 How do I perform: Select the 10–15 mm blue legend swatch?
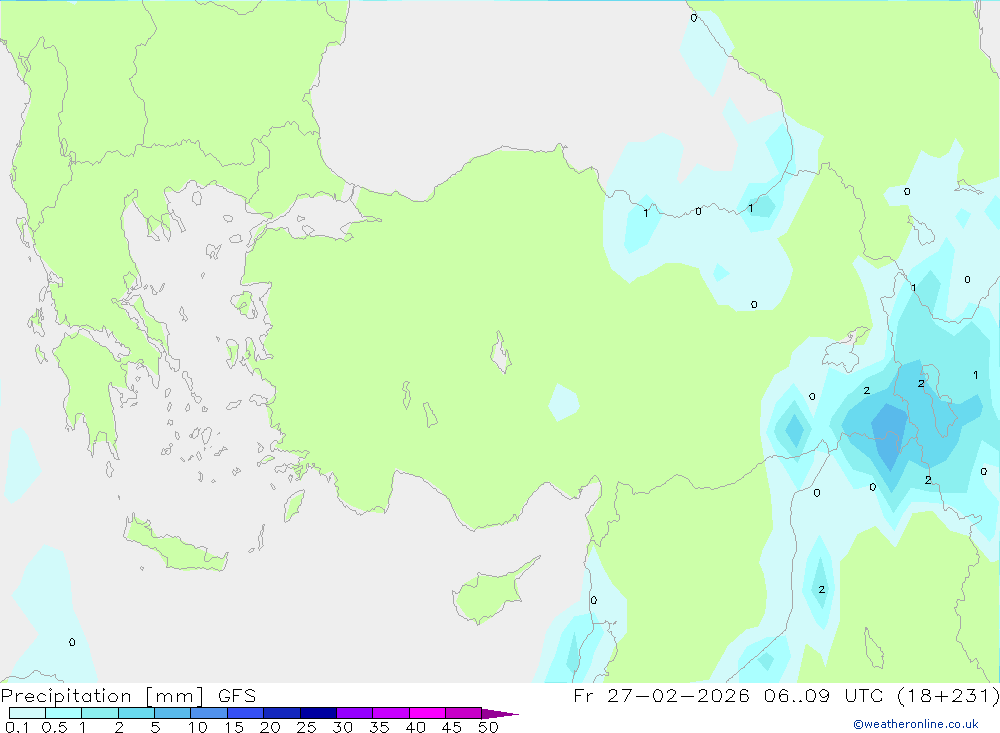[209, 713]
